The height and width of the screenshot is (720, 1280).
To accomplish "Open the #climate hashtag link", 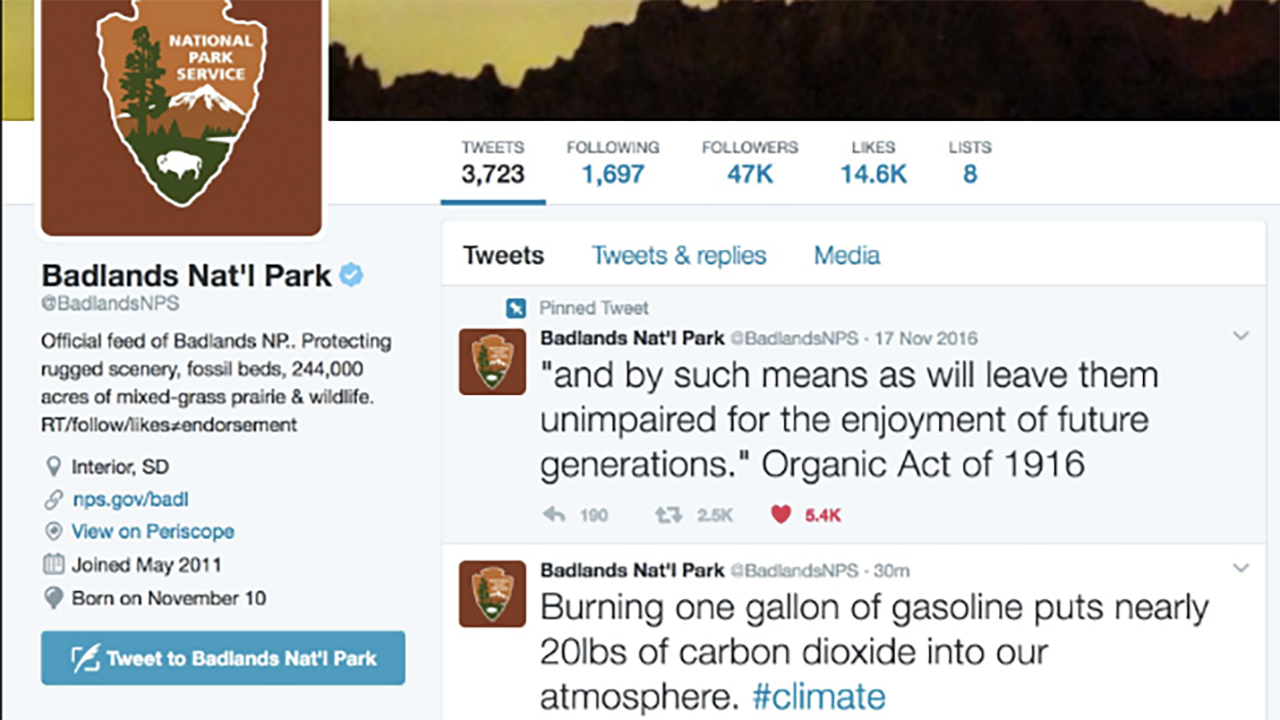I will [x=818, y=695].
